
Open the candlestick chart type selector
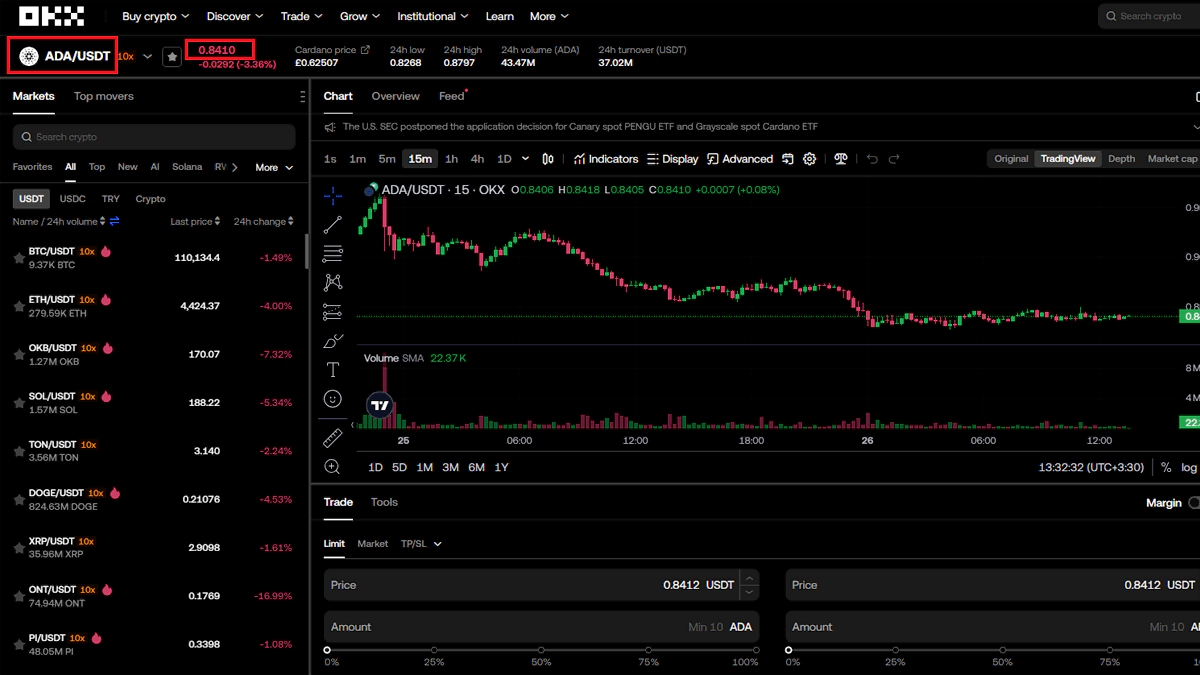click(x=548, y=159)
